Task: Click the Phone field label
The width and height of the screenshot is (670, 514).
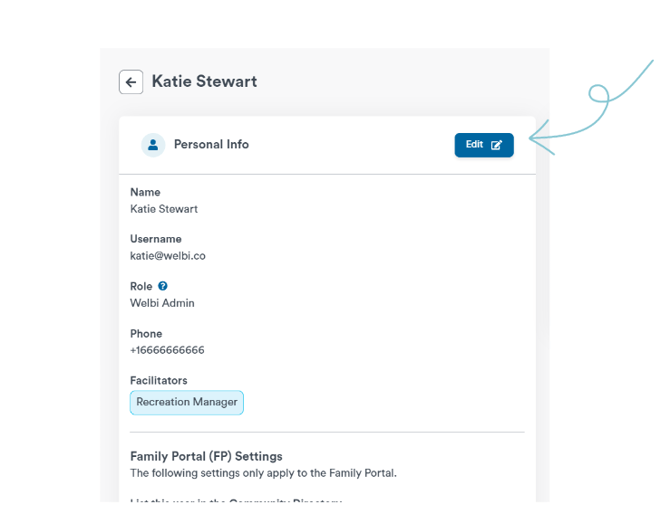Action: (x=146, y=333)
